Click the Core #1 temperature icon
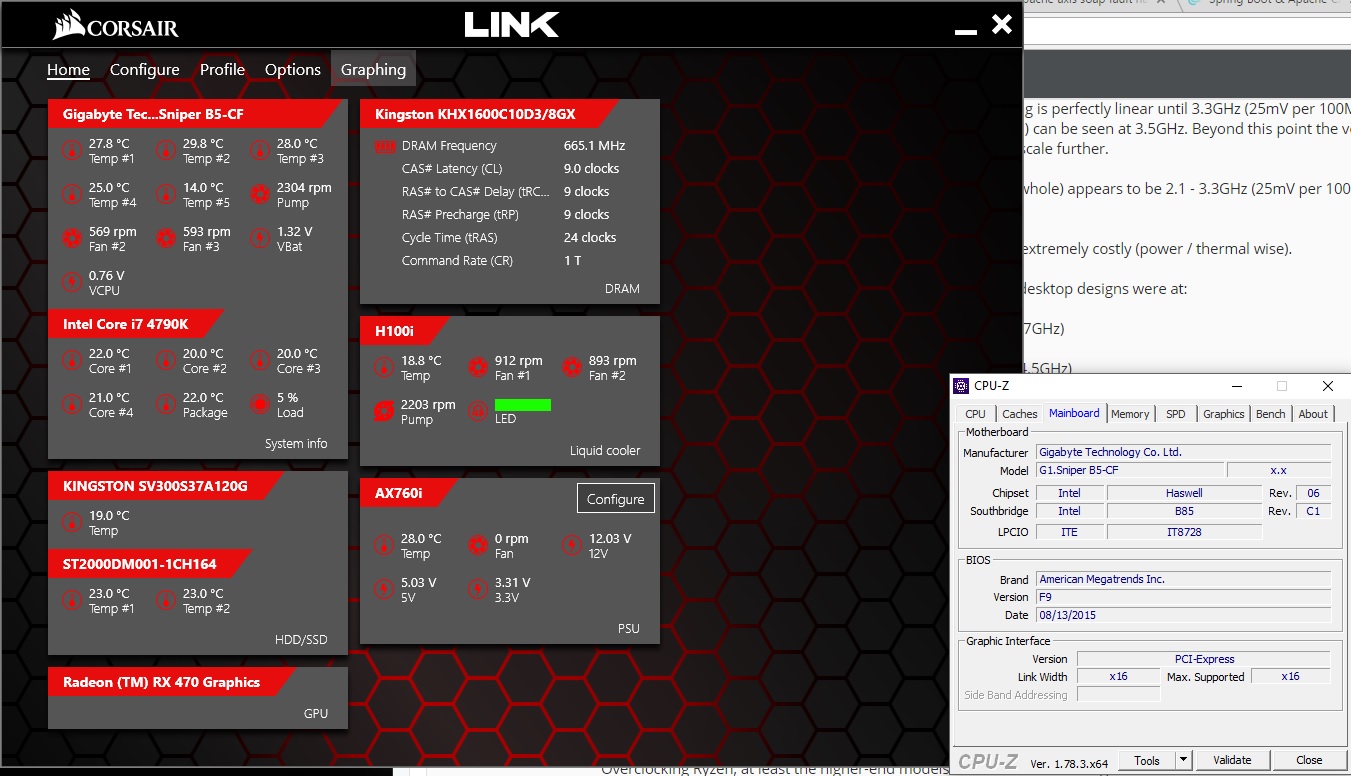The image size is (1351, 776). 72,360
